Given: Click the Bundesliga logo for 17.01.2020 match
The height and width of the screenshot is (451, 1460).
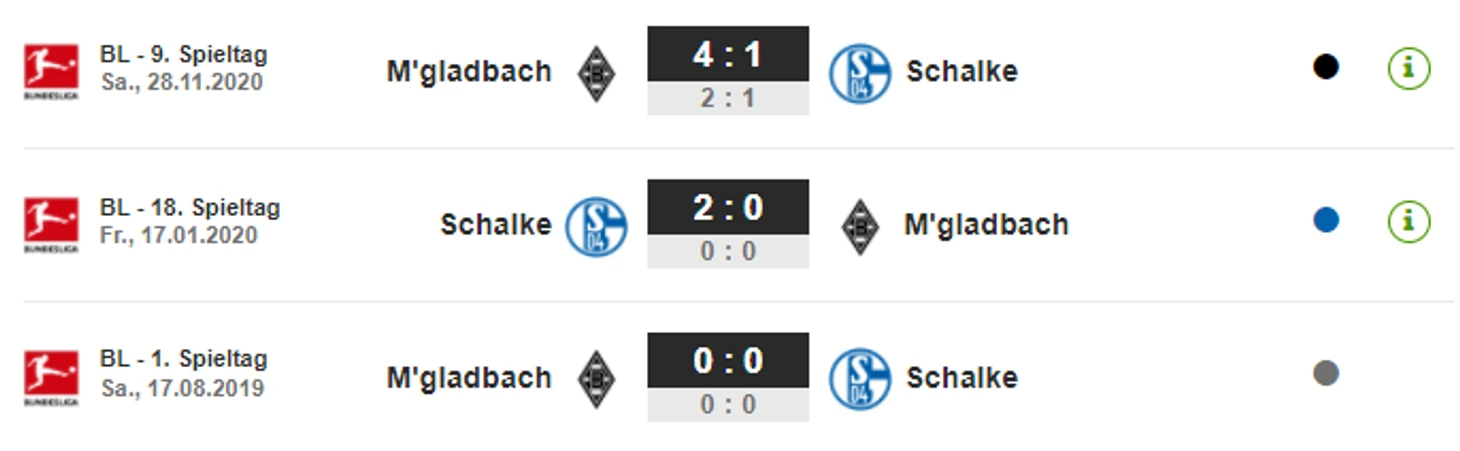Looking at the screenshot, I should click(x=51, y=224).
